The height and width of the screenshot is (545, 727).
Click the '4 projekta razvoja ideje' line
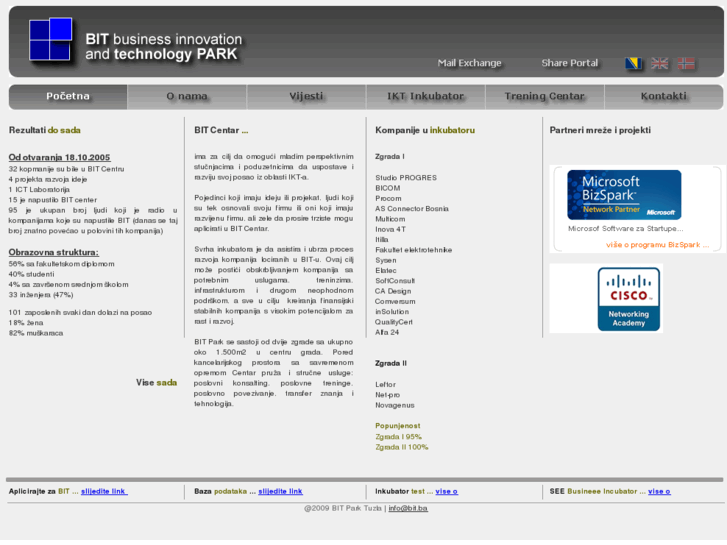[x=48, y=180]
